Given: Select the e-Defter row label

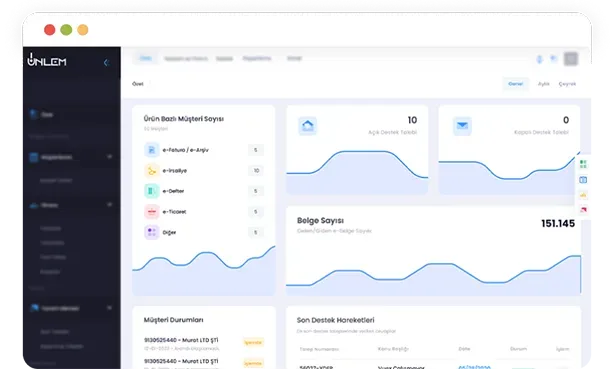Looking at the screenshot, I should [x=173, y=191].
